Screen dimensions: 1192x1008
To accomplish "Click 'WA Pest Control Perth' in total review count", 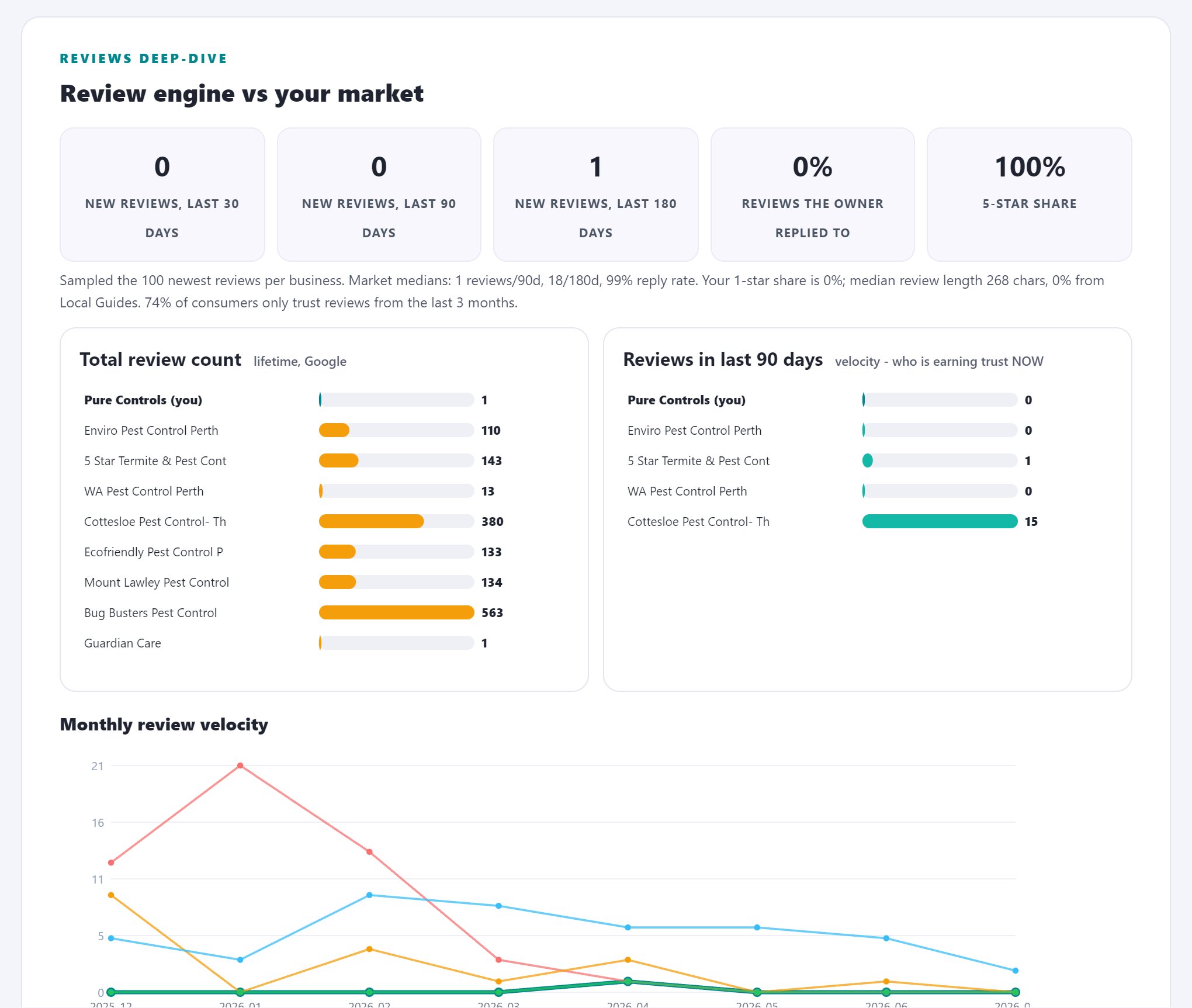I will [x=144, y=491].
